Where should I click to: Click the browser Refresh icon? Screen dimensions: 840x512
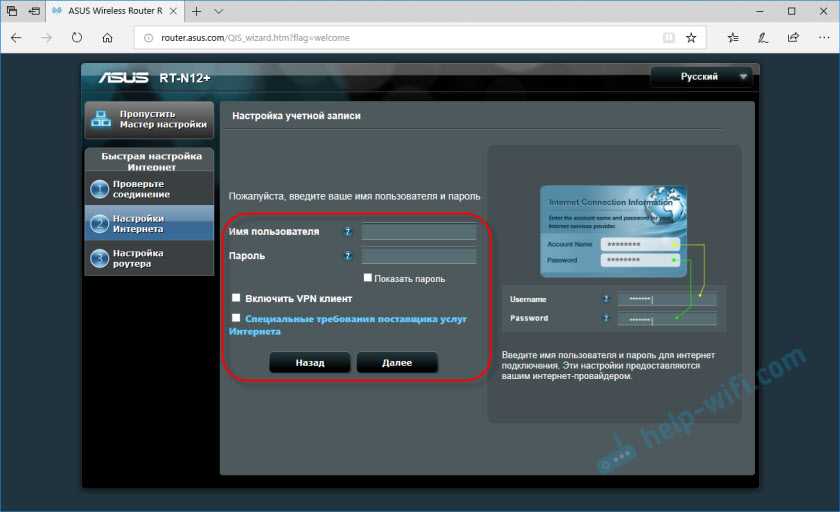[77, 38]
